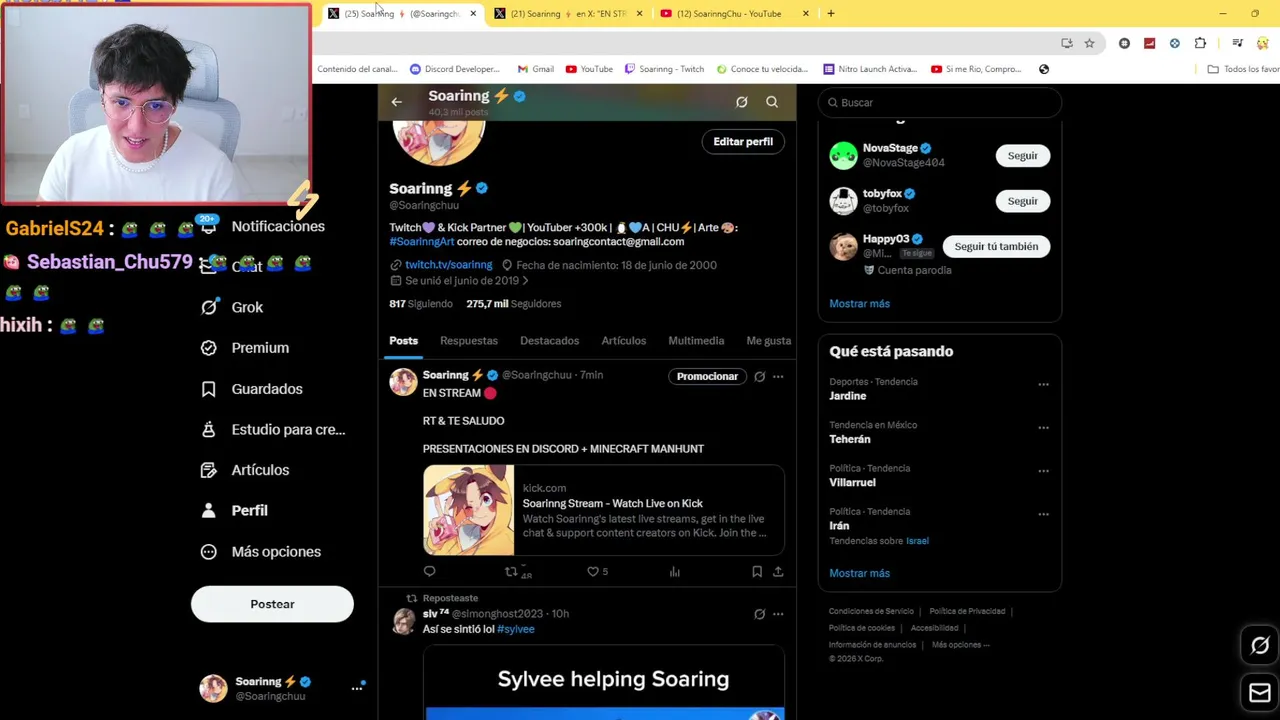The height and width of the screenshot is (720, 1280).
Task: Search posts with profile magnifier icon
Action: [772, 102]
